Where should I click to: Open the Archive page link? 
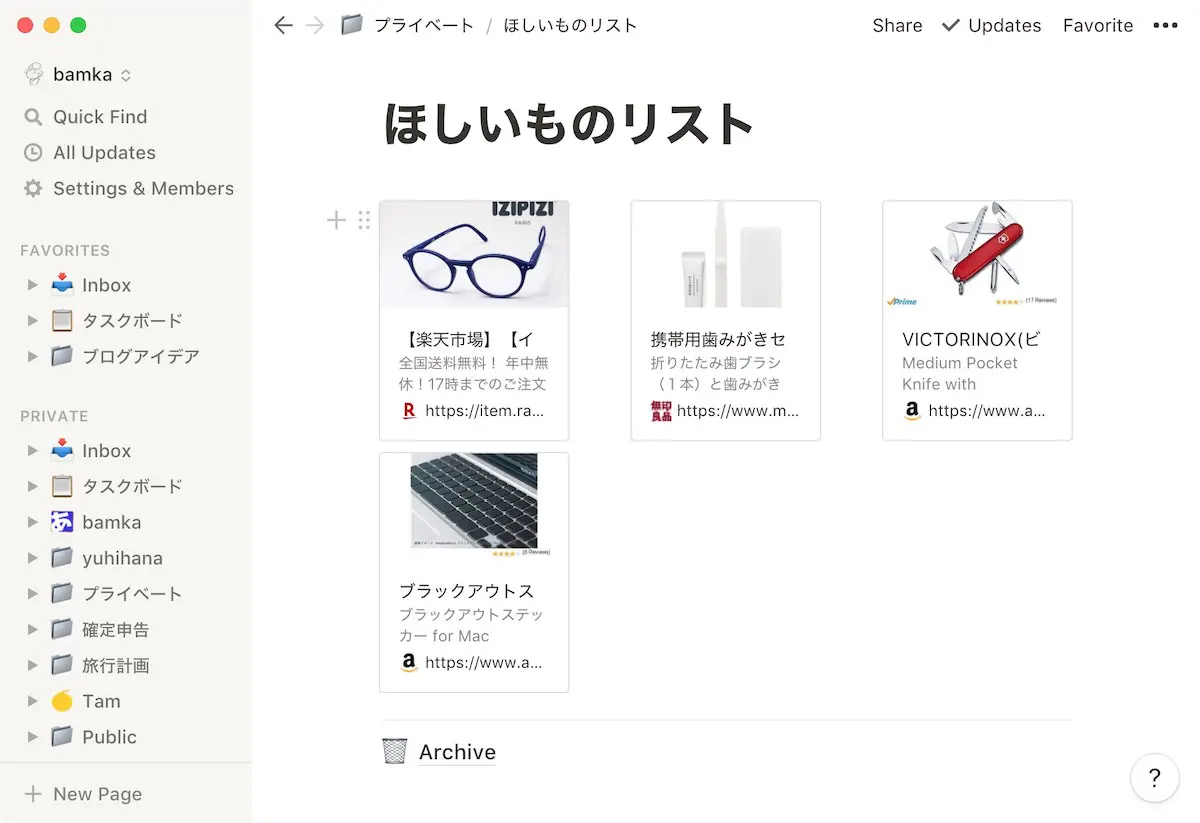click(x=457, y=751)
